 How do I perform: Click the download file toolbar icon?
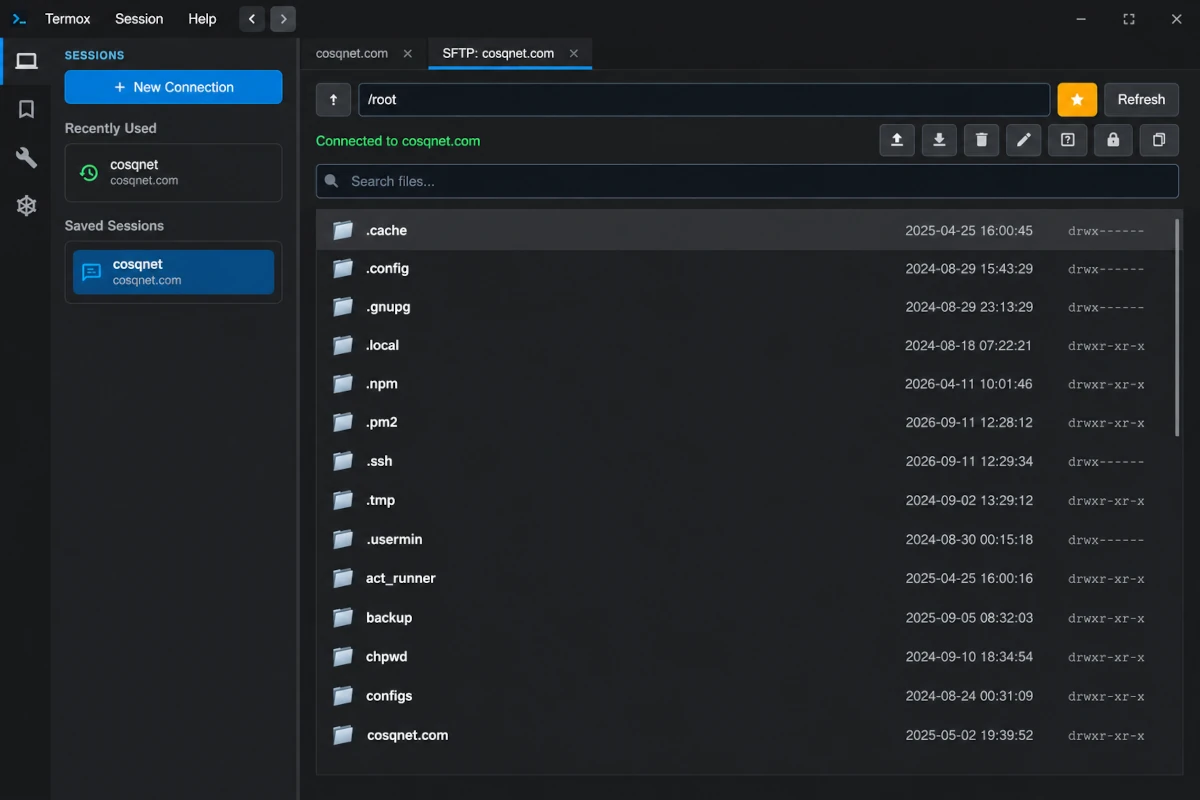(939, 140)
